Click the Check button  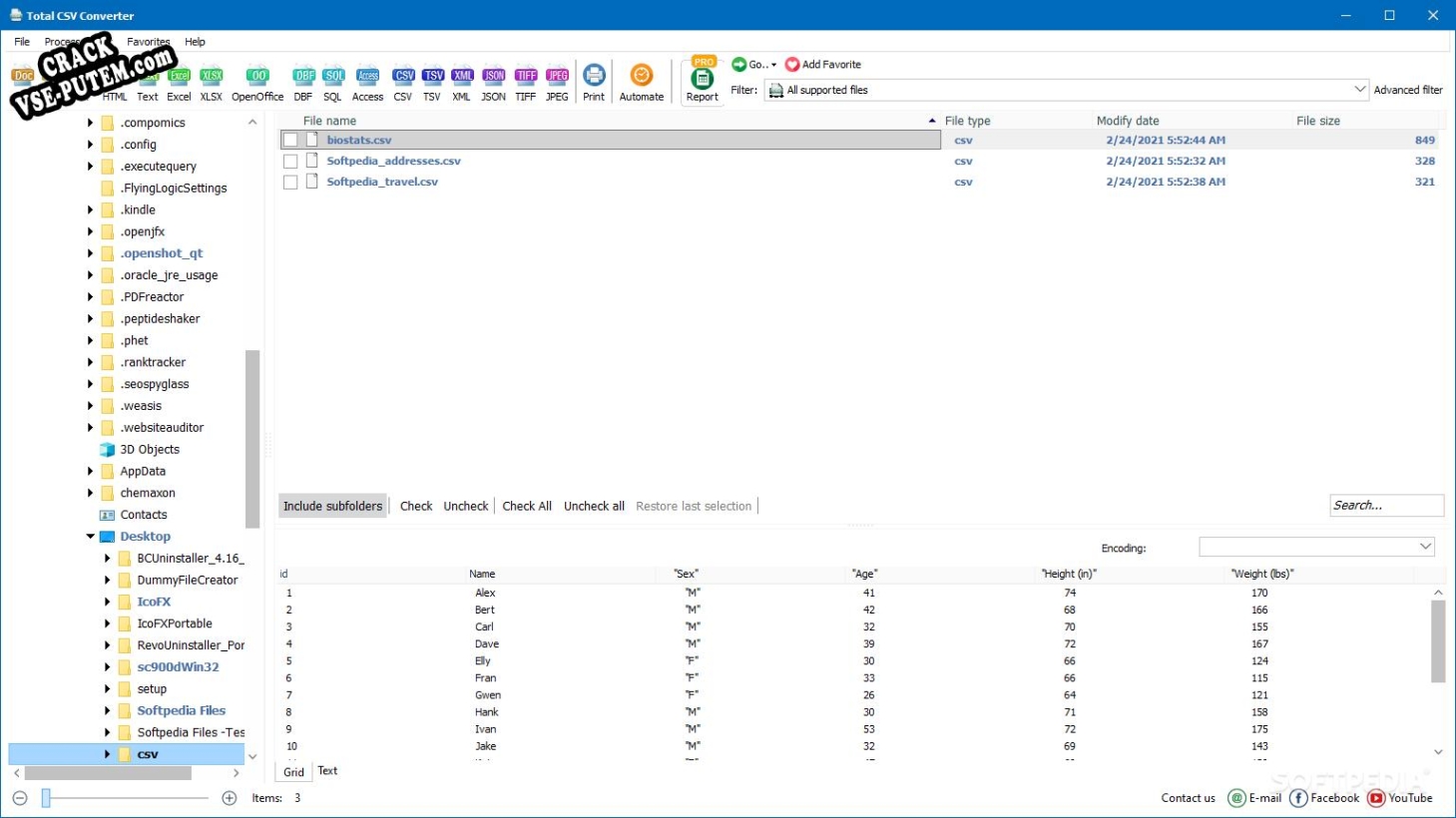point(416,506)
